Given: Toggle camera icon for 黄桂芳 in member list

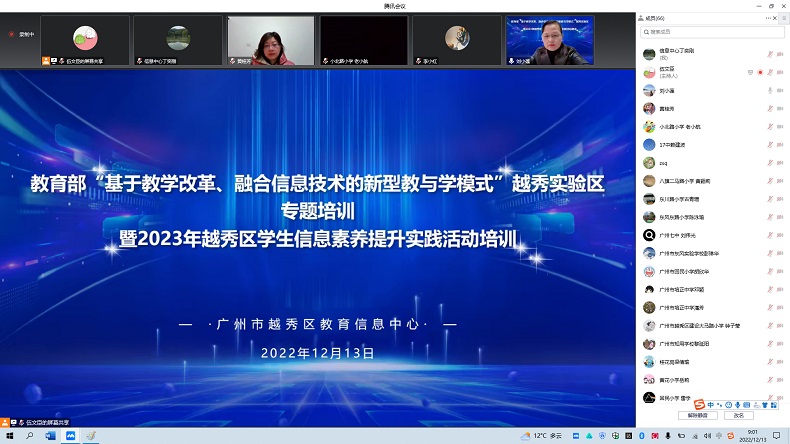Looking at the screenshot, I should [779, 108].
